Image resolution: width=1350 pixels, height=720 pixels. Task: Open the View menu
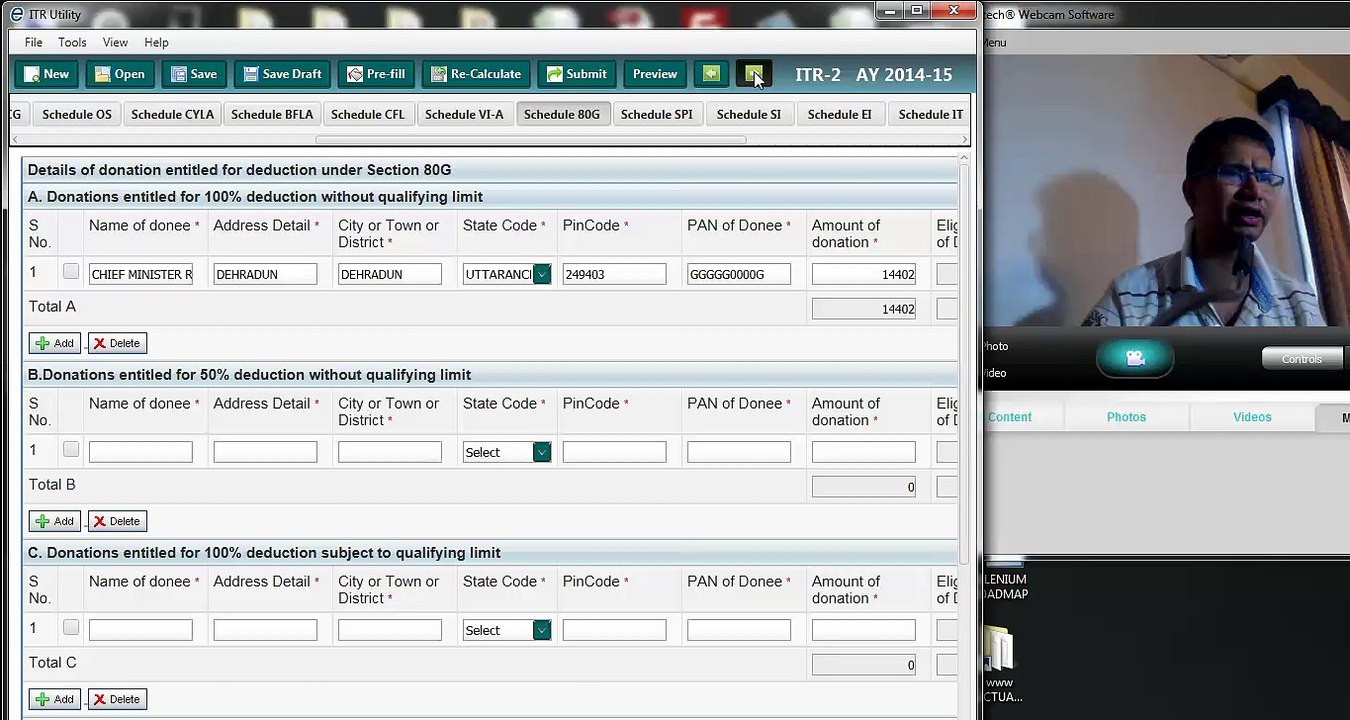(115, 42)
